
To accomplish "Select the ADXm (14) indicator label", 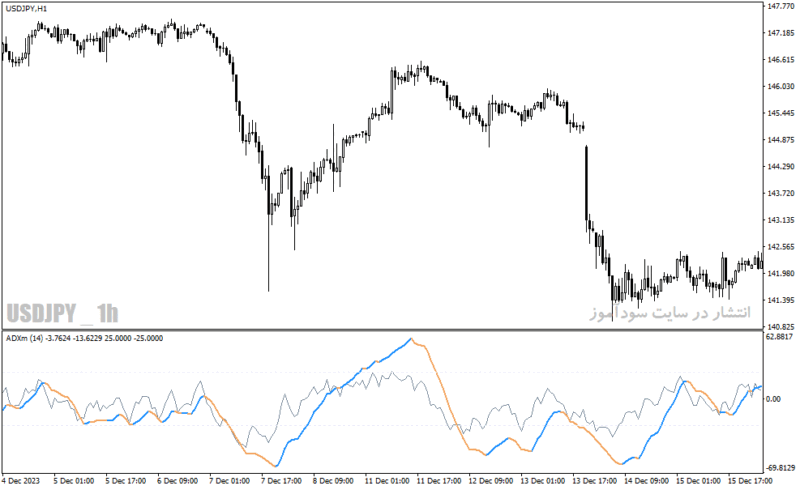I will click(x=24, y=338).
